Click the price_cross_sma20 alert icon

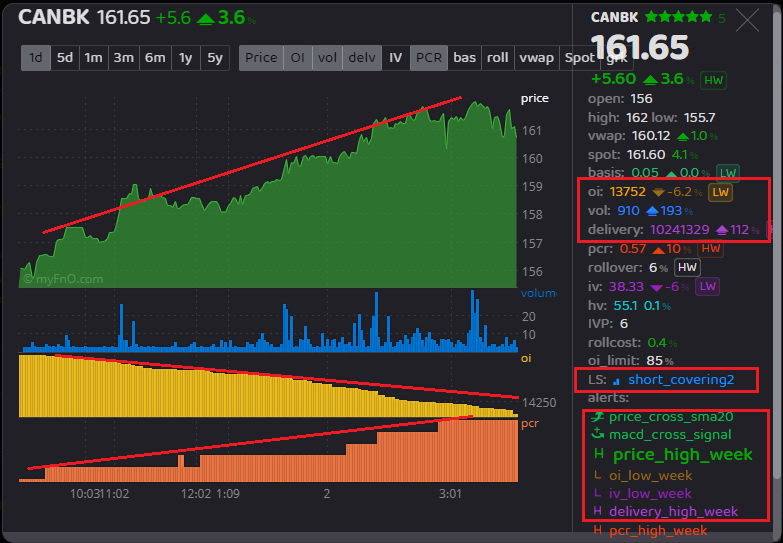click(597, 417)
